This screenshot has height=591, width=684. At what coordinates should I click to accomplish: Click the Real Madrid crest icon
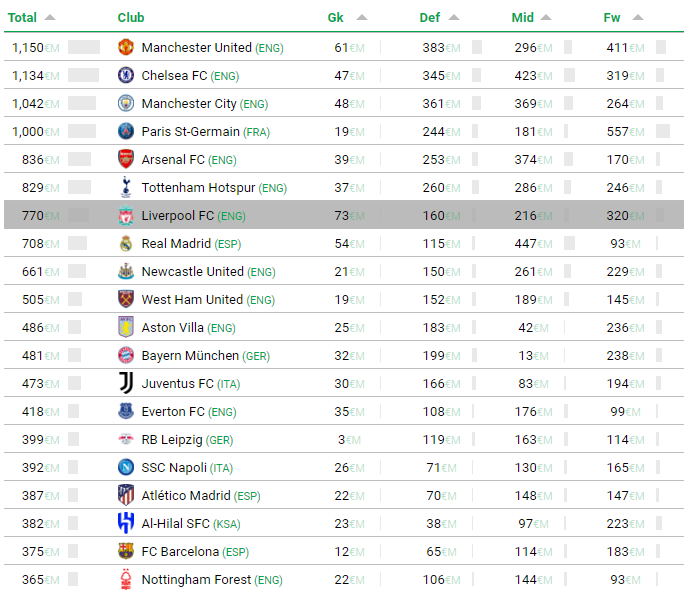(126, 243)
